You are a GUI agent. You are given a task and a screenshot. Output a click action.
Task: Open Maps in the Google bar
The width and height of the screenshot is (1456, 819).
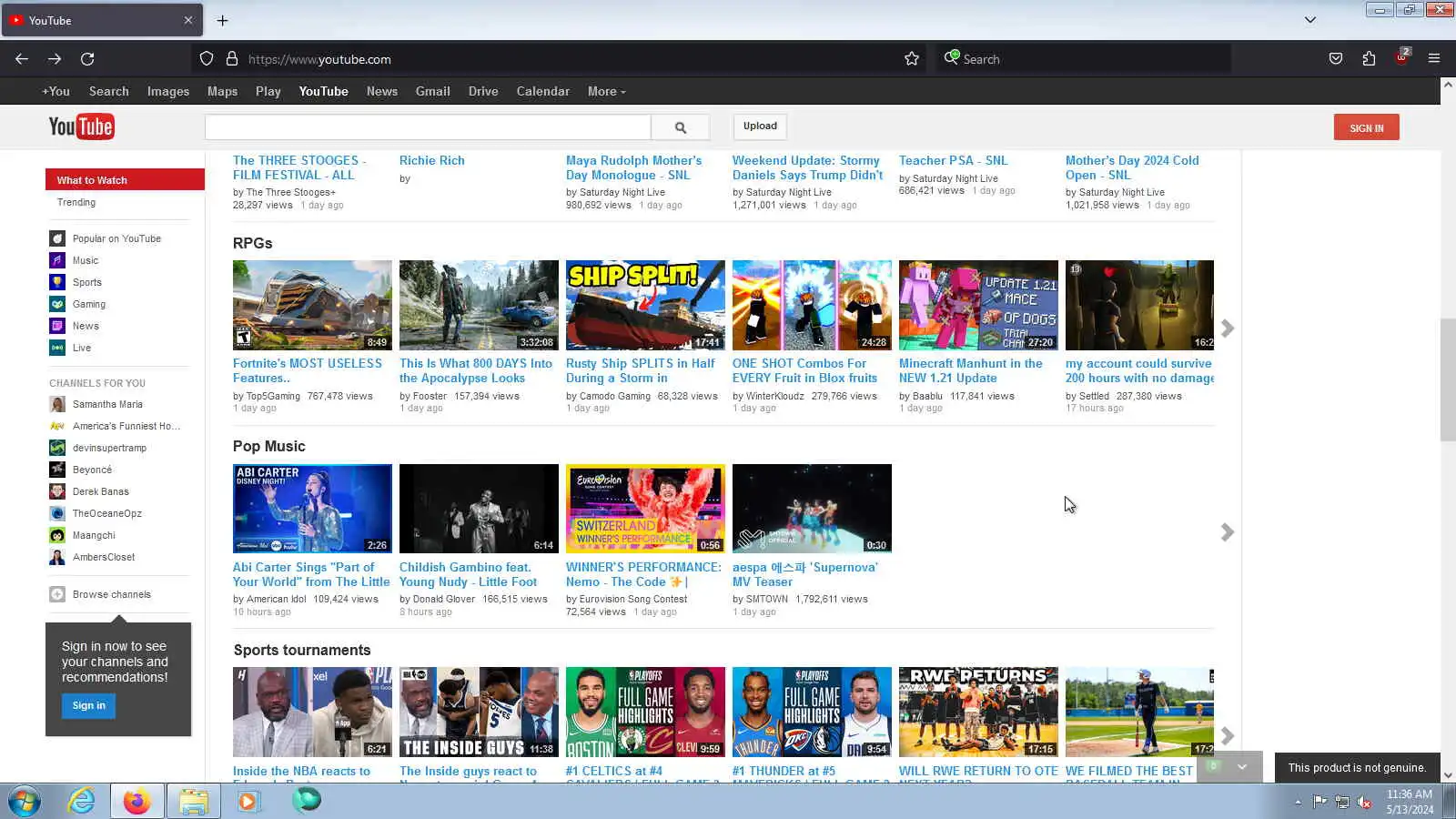222,91
